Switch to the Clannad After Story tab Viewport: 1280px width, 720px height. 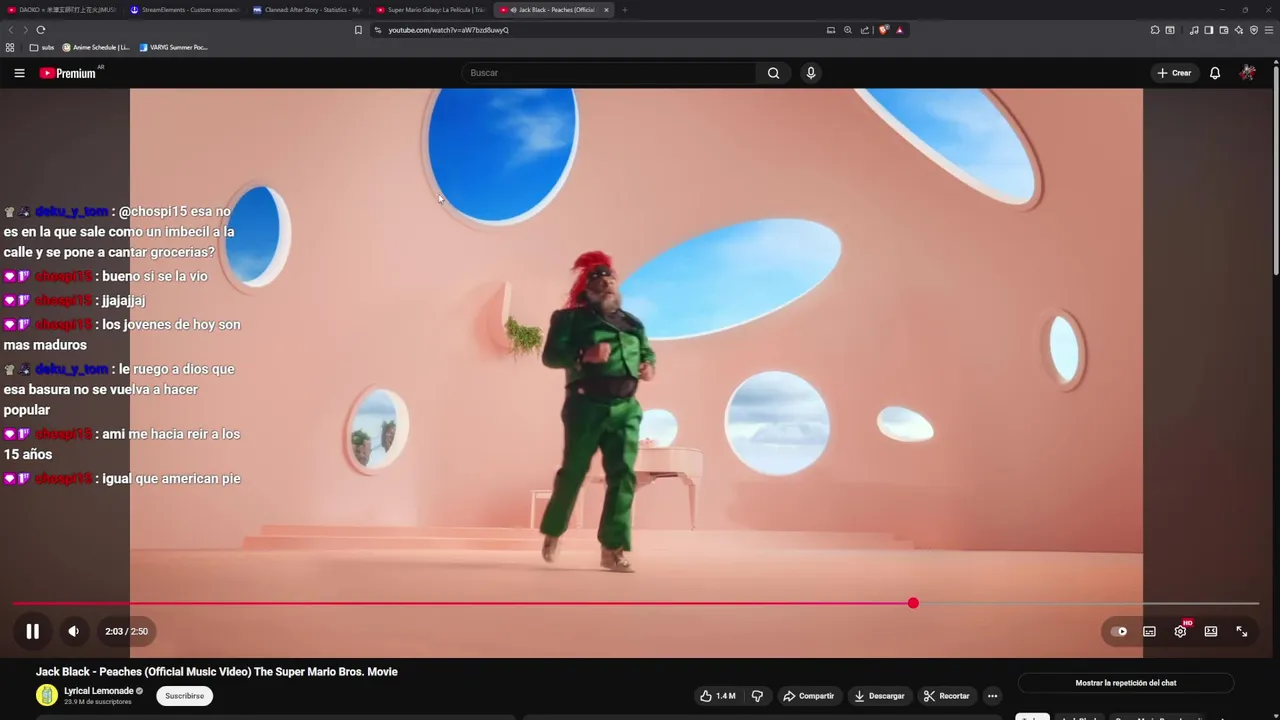[309, 10]
